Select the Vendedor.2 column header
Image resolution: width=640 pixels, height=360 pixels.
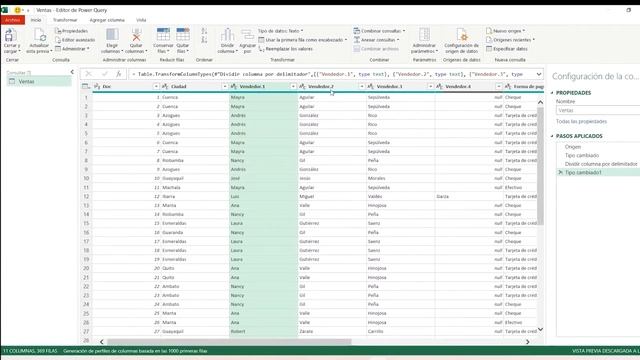point(321,87)
